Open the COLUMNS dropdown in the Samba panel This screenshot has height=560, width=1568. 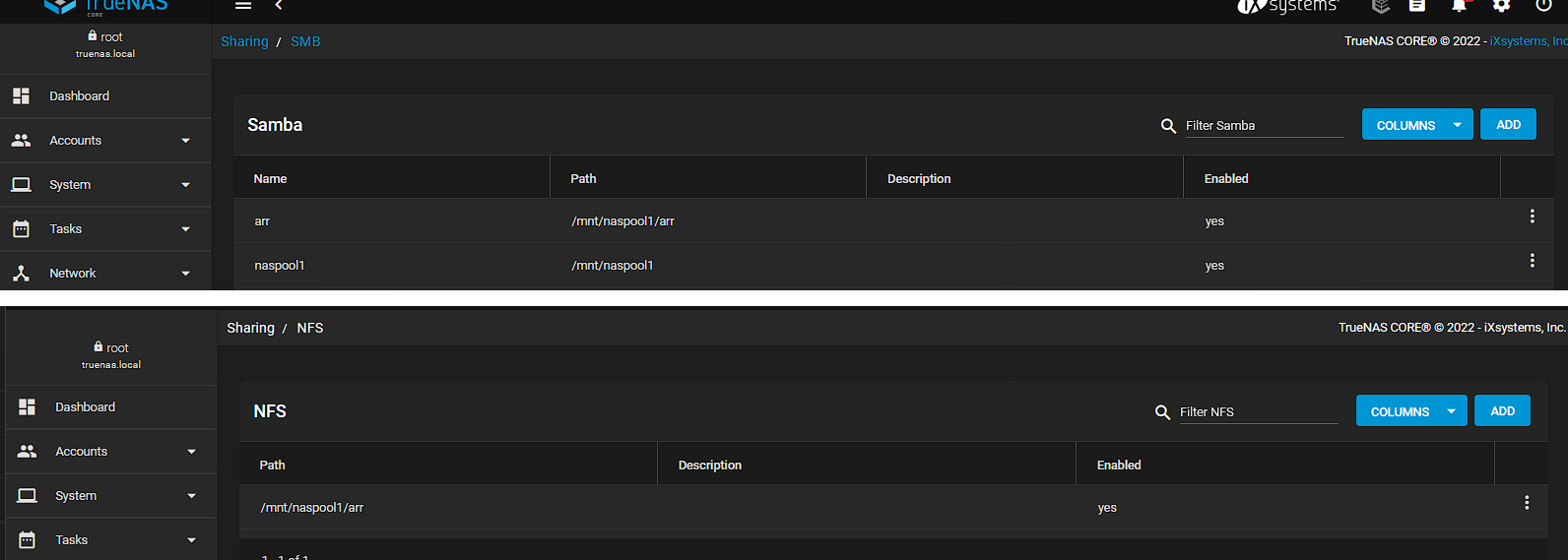tap(1417, 125)
